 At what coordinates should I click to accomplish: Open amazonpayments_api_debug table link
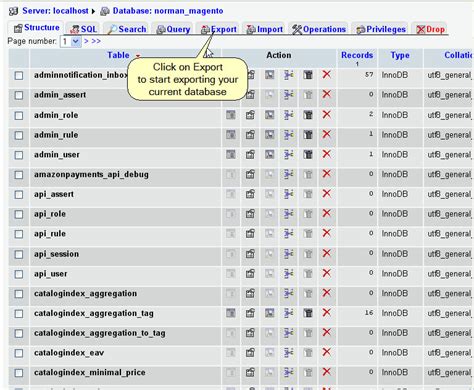click(91, 175)
